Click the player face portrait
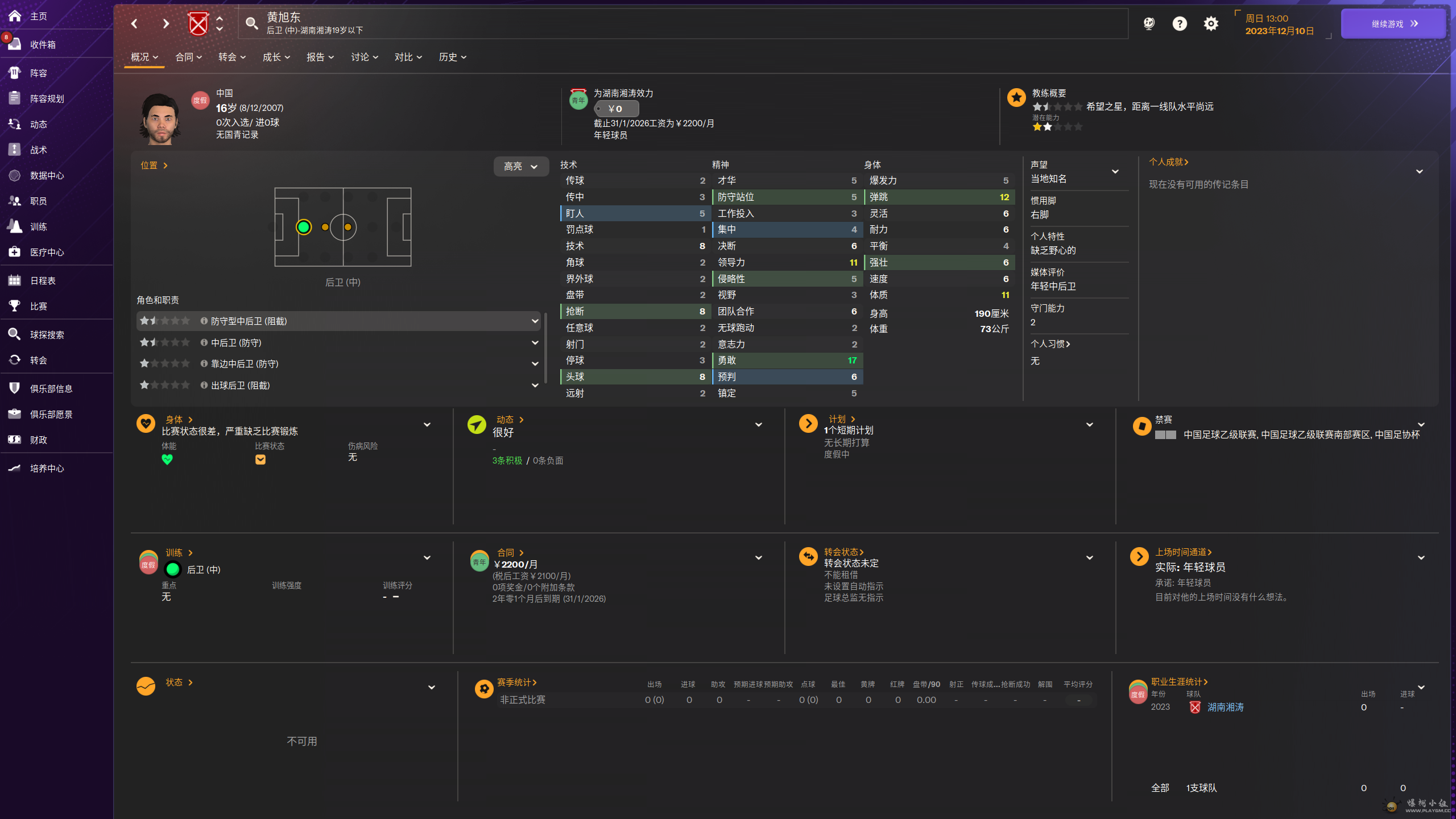This screenshot has width=1456, height=819. coord(160,119)
